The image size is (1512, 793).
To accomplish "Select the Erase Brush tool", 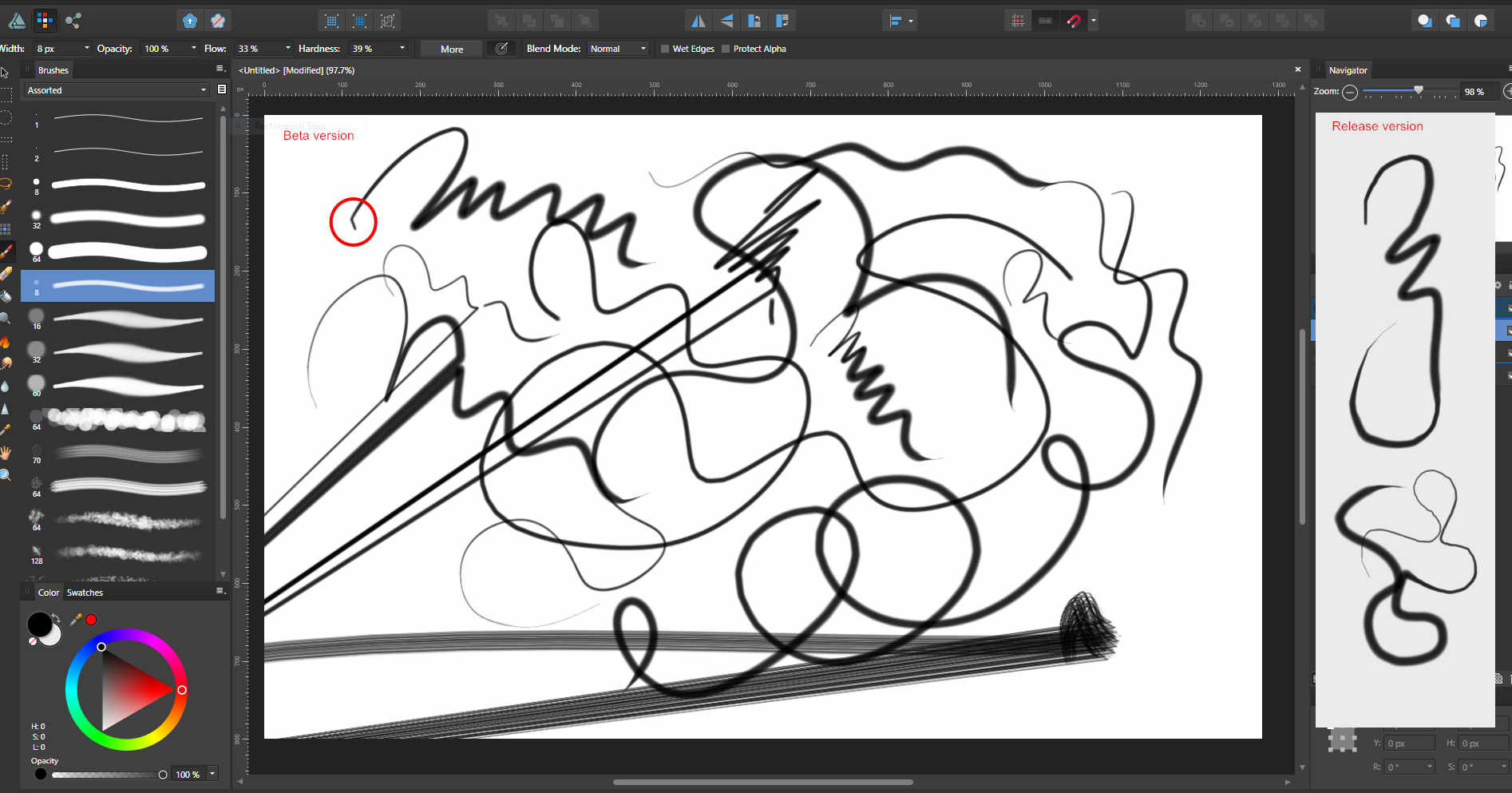I will click(x=6, y=274).
